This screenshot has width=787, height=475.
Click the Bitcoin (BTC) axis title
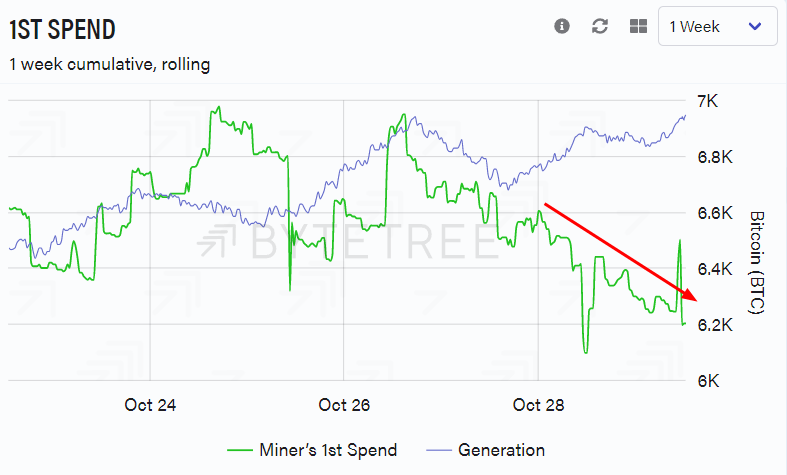coord(756,263)
